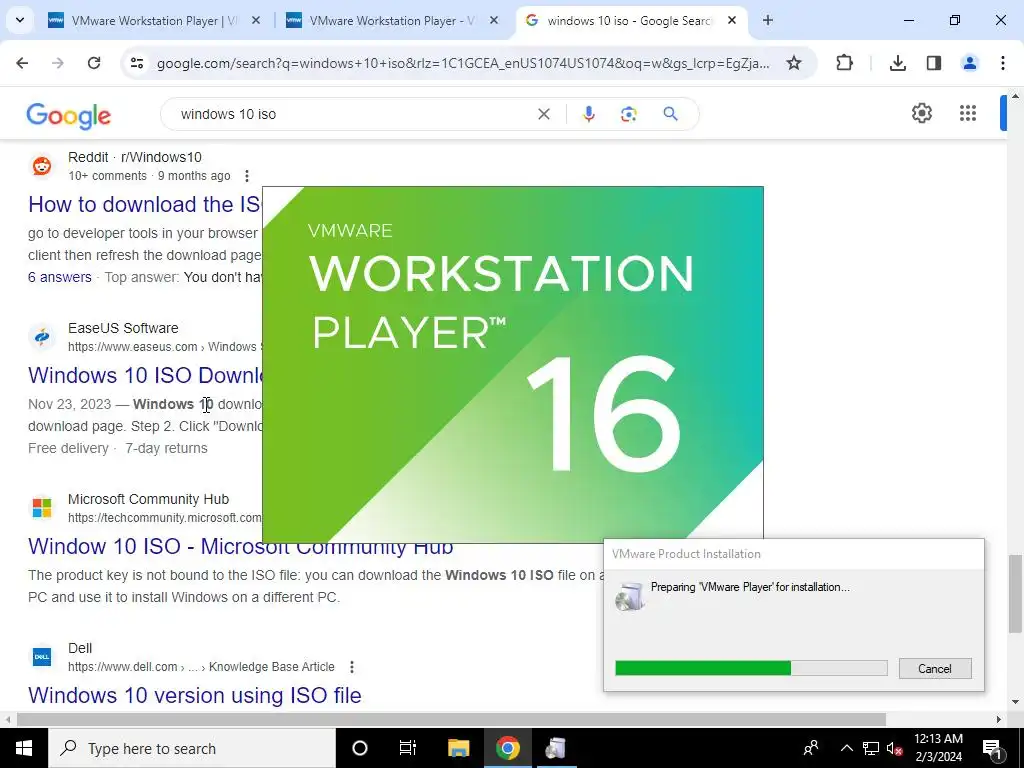This screenshot has width=1024, height=768.
Task: Open the People icon in system tray
Action: (811, 748)
